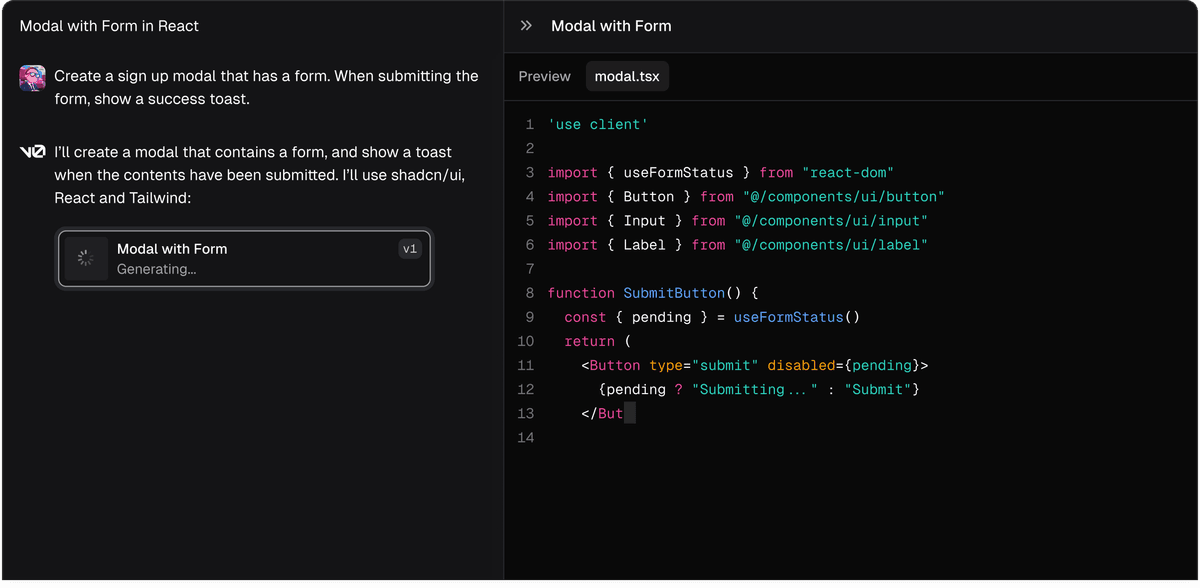Click the useFormStatus import statement
The width and height of the screenshot is (1200, 588).
click(720, 173)
